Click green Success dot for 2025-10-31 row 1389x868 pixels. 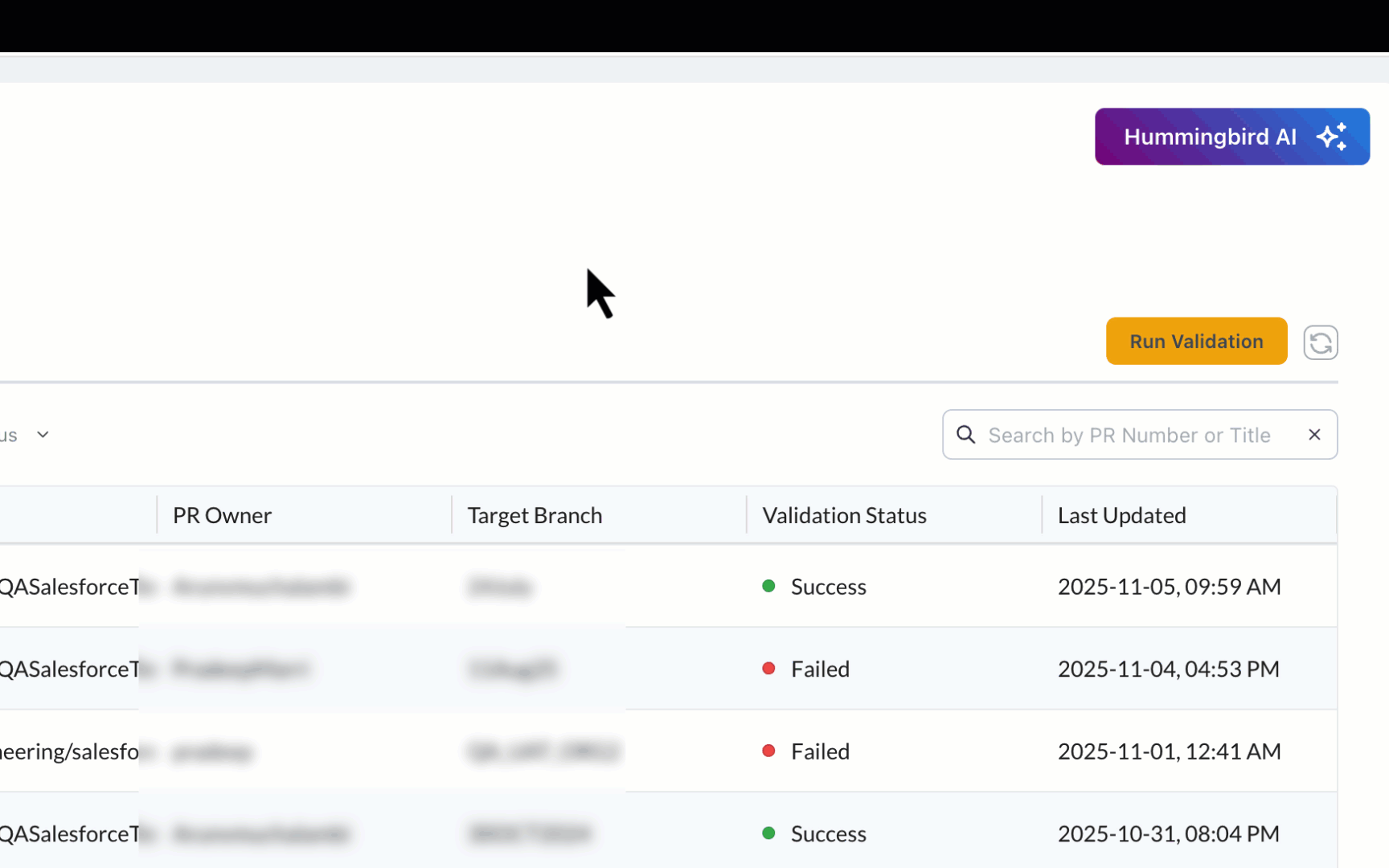(x=768, y=833)
